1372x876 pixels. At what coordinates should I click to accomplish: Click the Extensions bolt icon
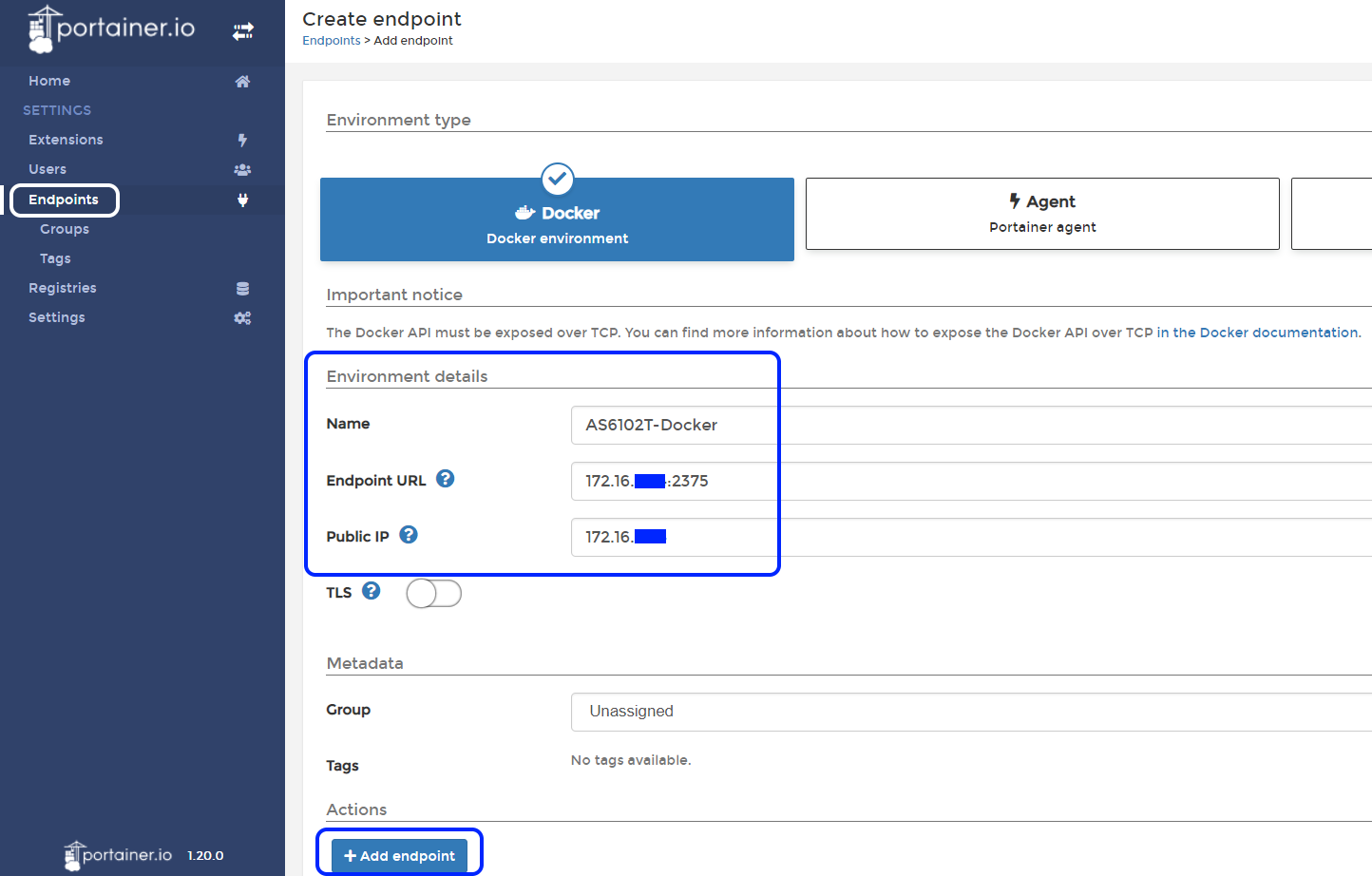tap(242, 141)
